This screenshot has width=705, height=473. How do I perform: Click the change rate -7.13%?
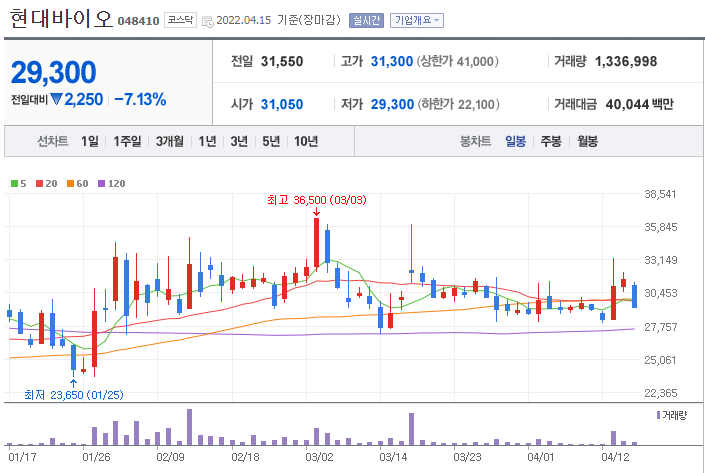pyautogui.click(x=140, y=99)
